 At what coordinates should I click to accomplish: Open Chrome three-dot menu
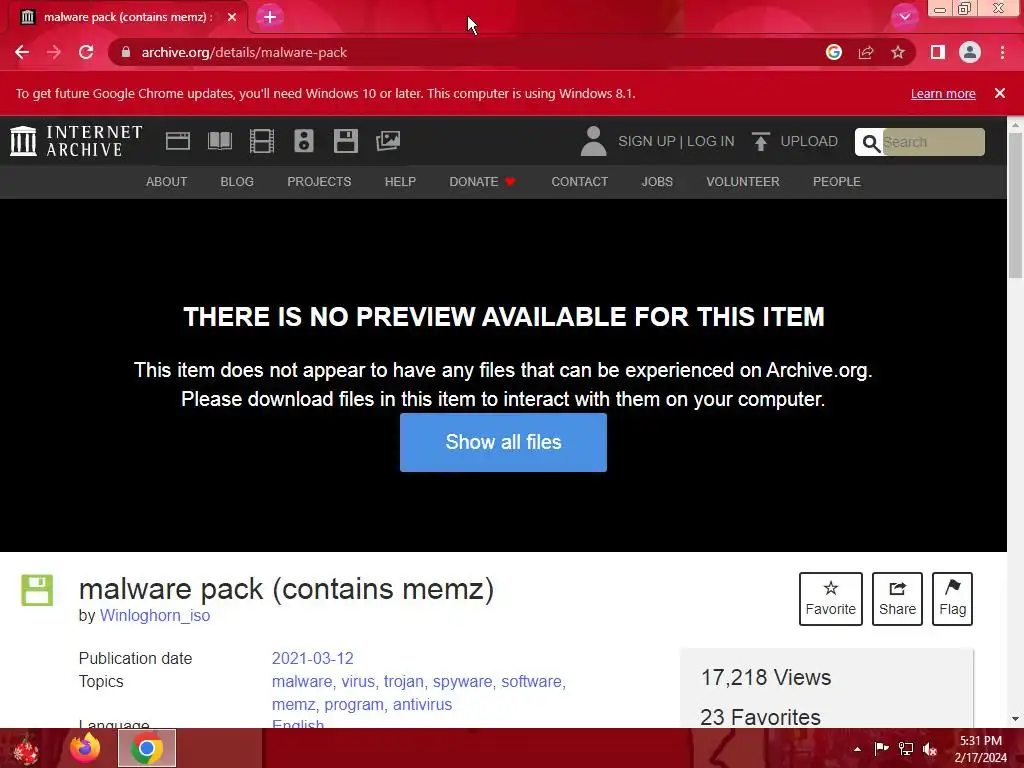pyautogui.click(x=1002, y=52)
